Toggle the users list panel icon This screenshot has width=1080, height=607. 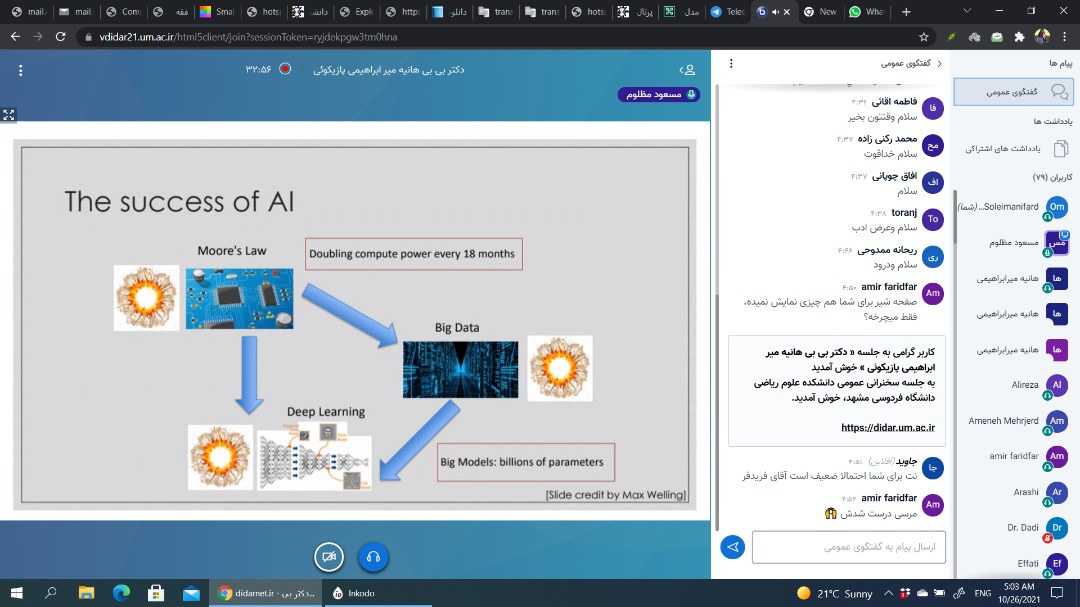(687, 70)
